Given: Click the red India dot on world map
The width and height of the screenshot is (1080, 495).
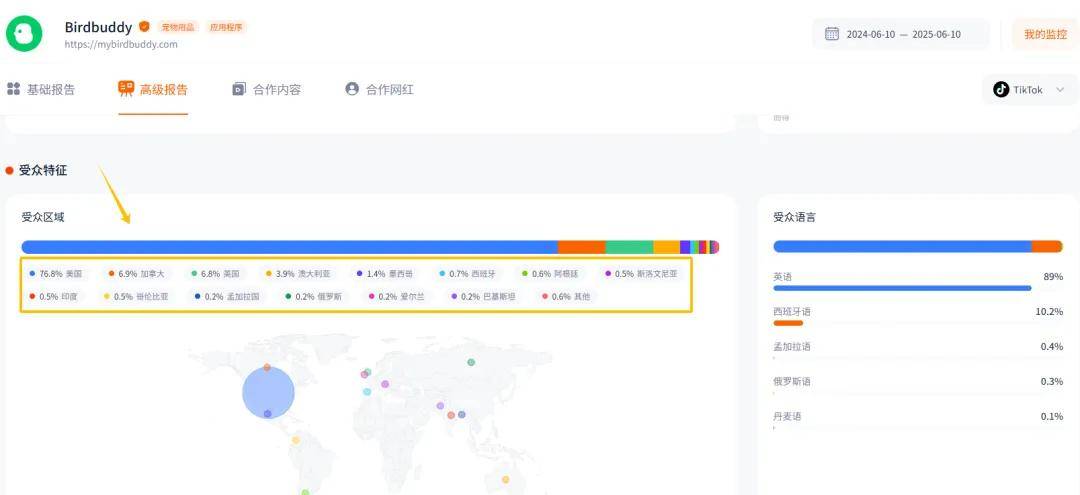Looking at the screenshot, I should tap(450, 415).
